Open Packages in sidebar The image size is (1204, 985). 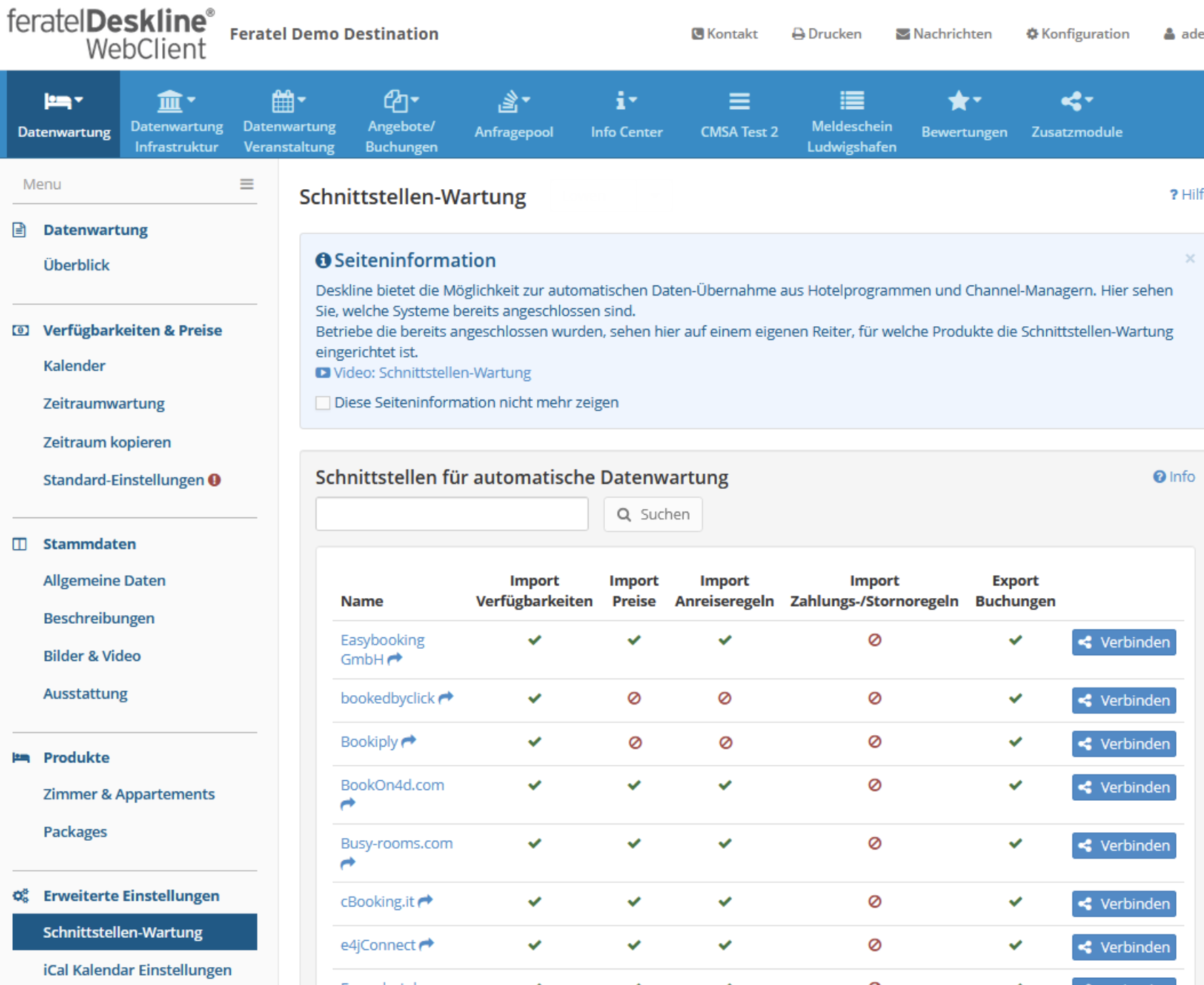tap(75, 832)
